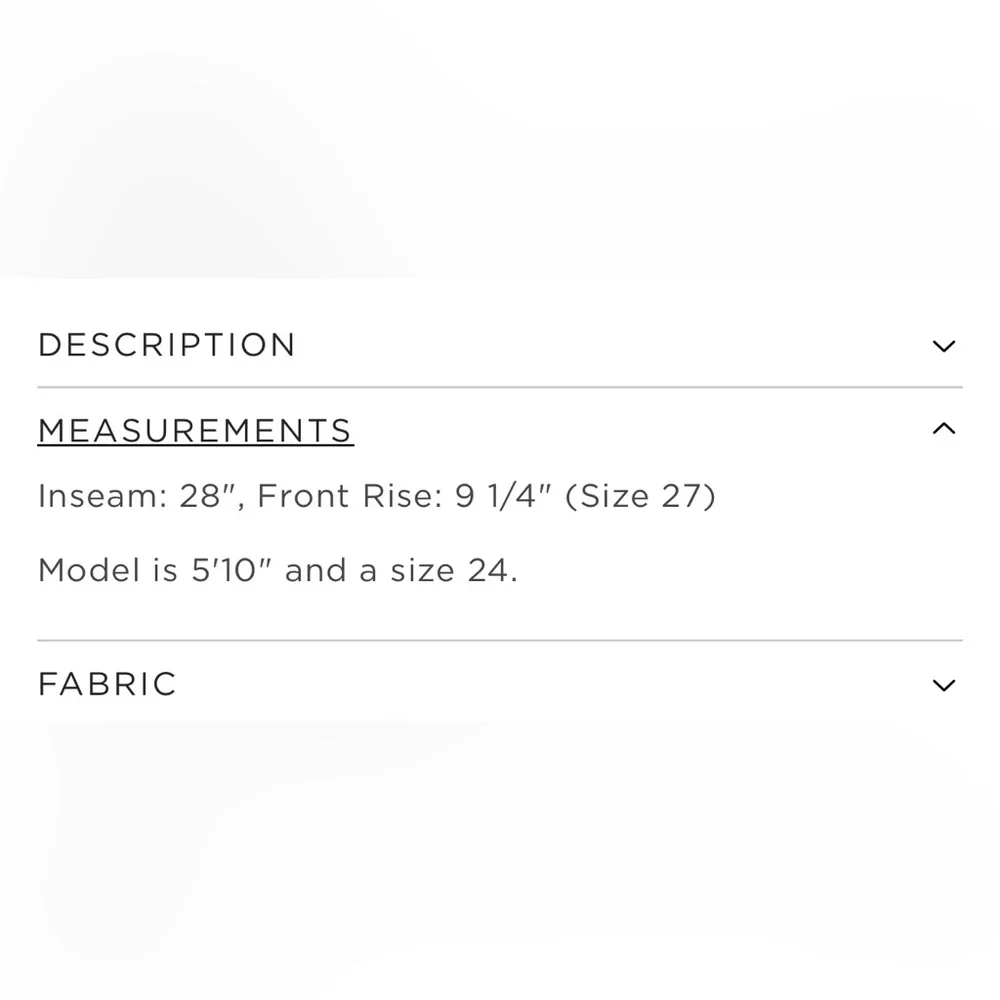1000x1000 pixels.
Task: Click the underlined MEASUREMENTS heading
Action: [x=195, y=430]
